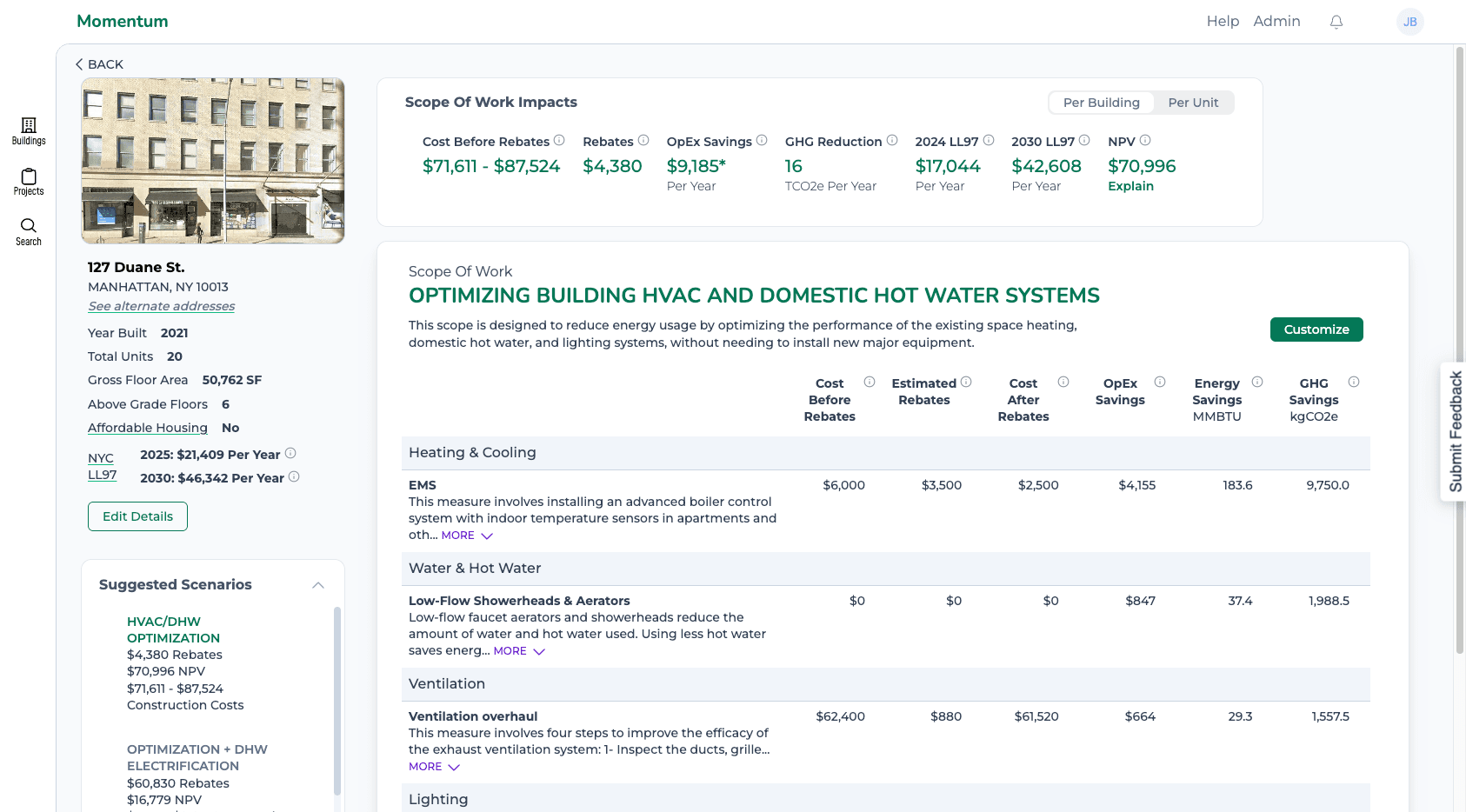Click the $4,155 EMS OpEx savings cell
1466x812 pixels.
point(1136,485)
